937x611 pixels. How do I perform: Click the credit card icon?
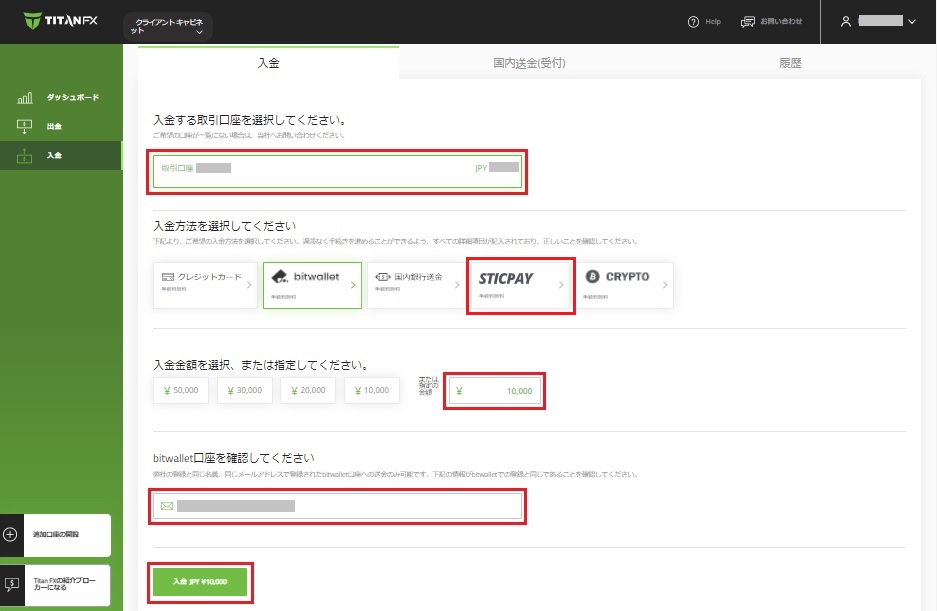168,277
